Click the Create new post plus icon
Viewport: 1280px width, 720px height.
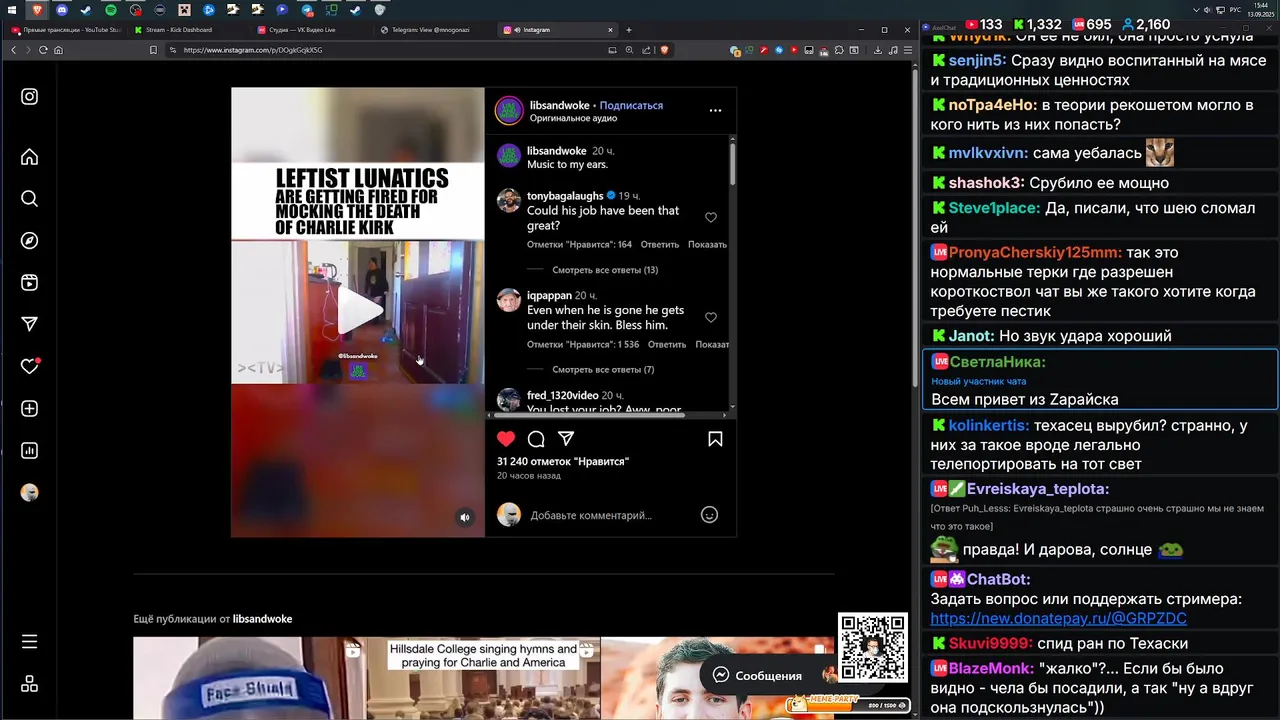29,408
